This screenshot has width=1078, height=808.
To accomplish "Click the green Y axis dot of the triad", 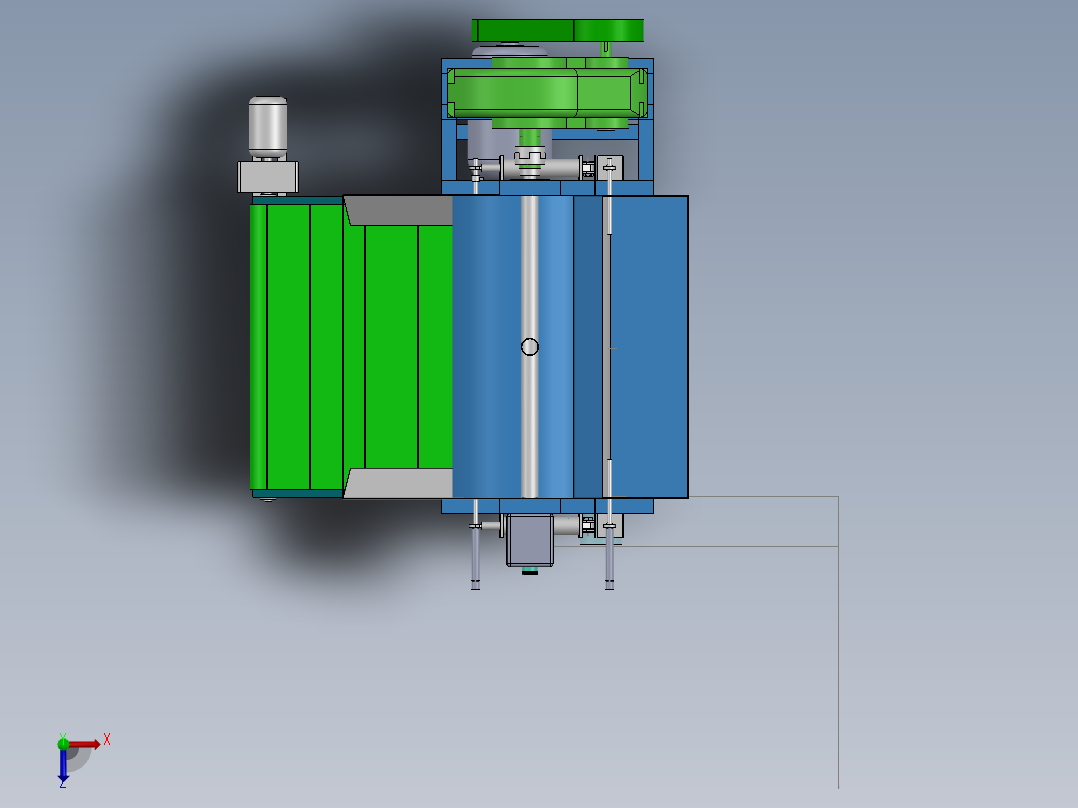I will (63, 743).
